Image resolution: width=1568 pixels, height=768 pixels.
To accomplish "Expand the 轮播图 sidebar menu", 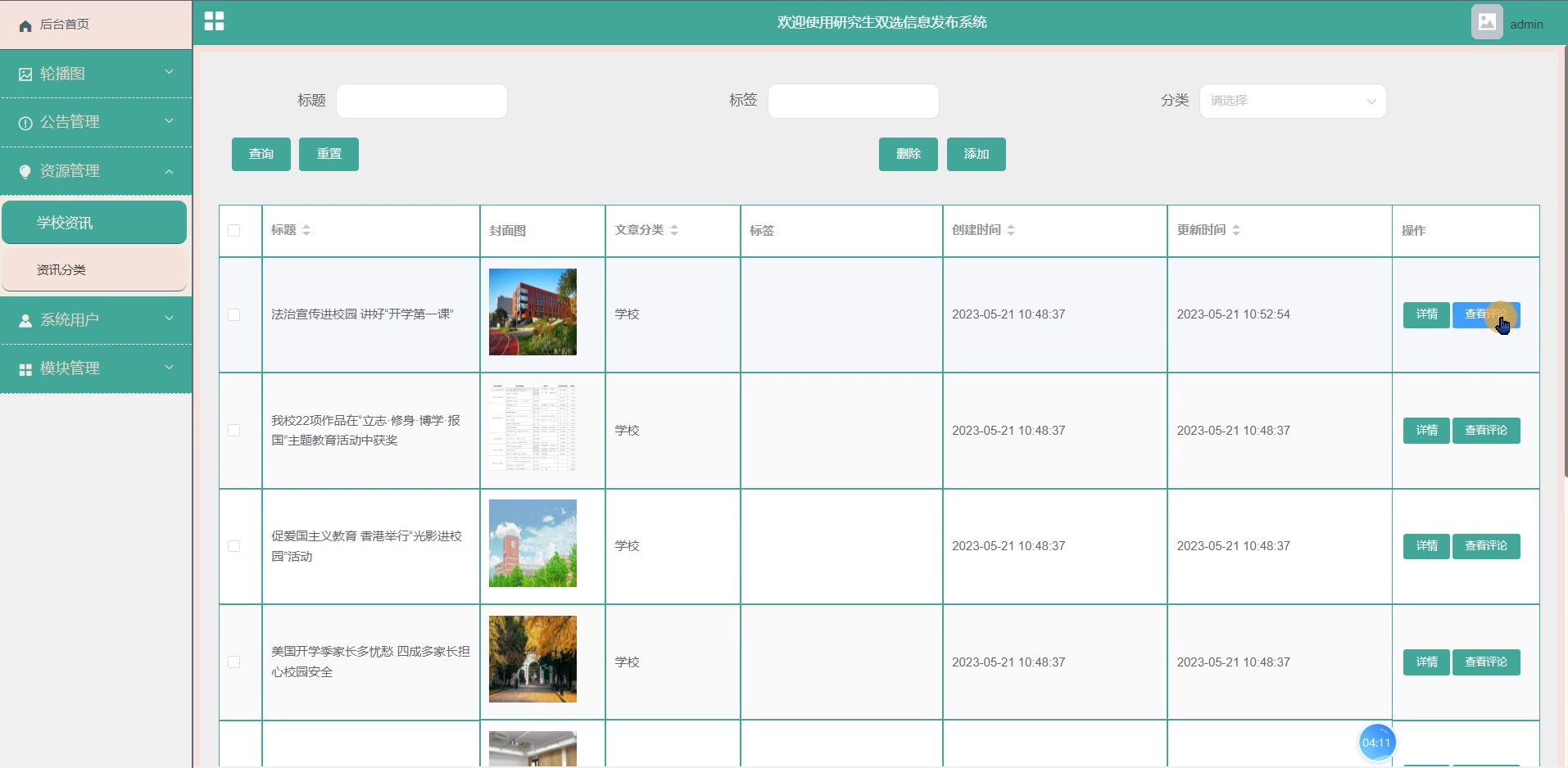I will click(96, 74).
